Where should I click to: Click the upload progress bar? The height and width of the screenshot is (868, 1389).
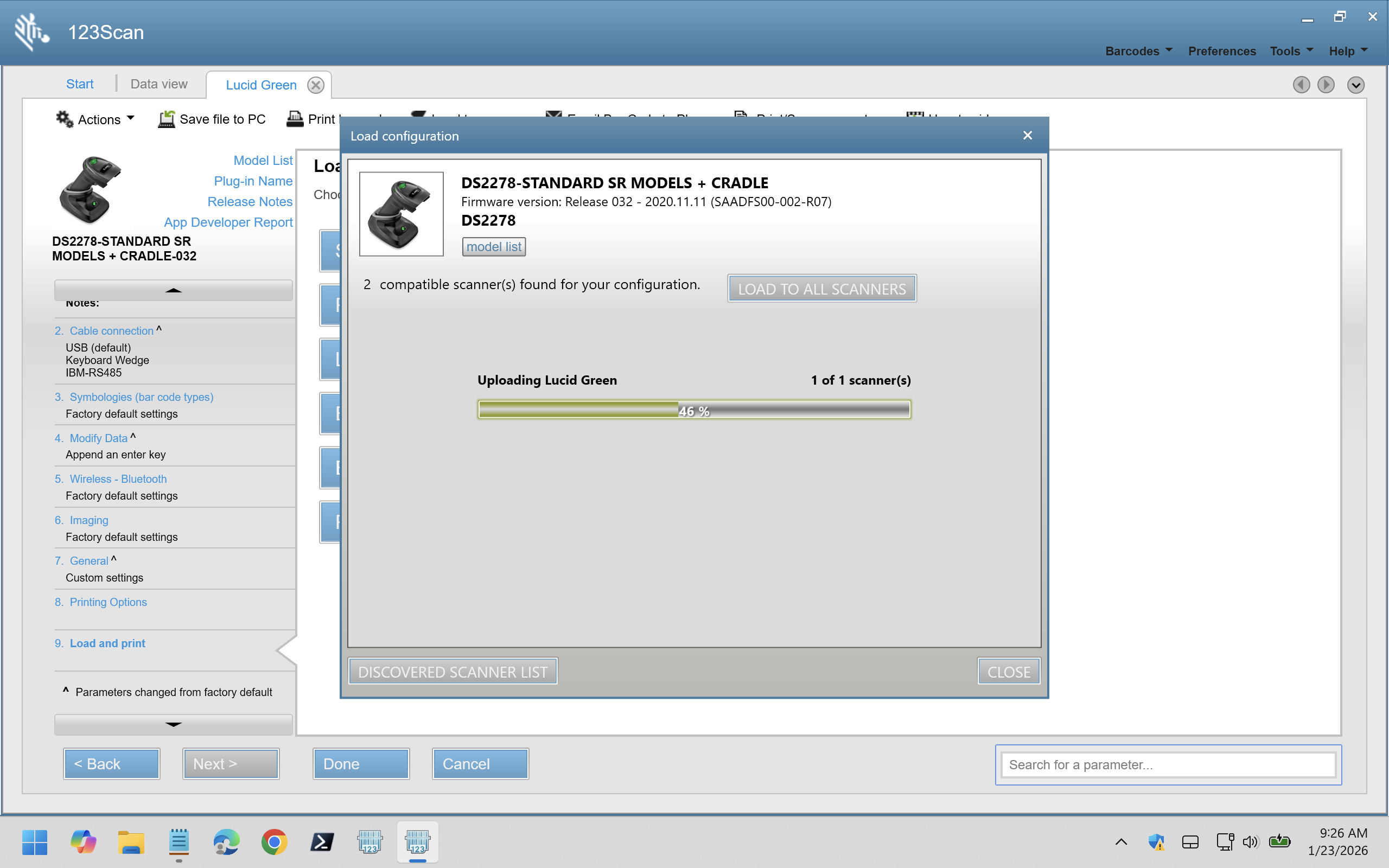pyautogui.click(x=694, y=410)
